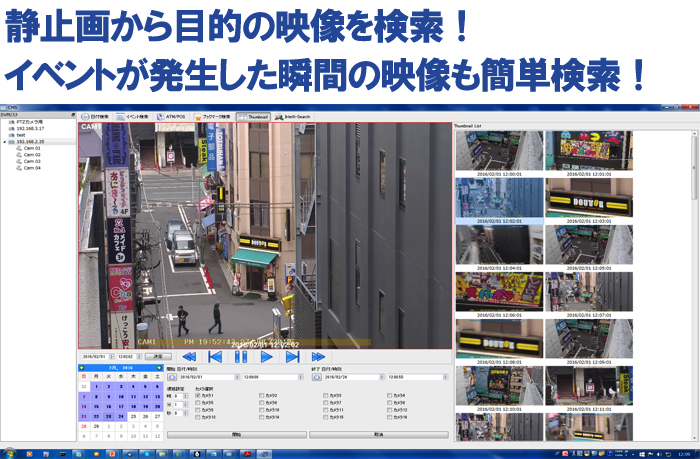Select the Thumbnail tab
This screenshot has height=459, width=700.
pos(253,117)
